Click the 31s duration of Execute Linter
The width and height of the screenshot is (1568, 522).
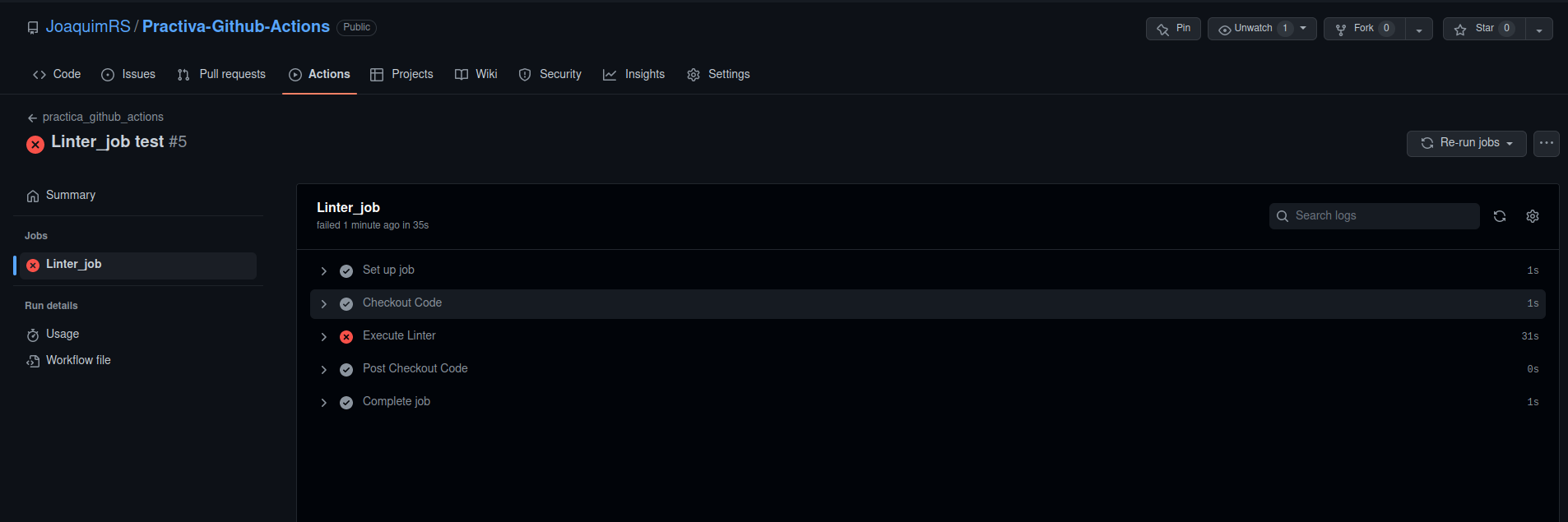click(1530, 336)
